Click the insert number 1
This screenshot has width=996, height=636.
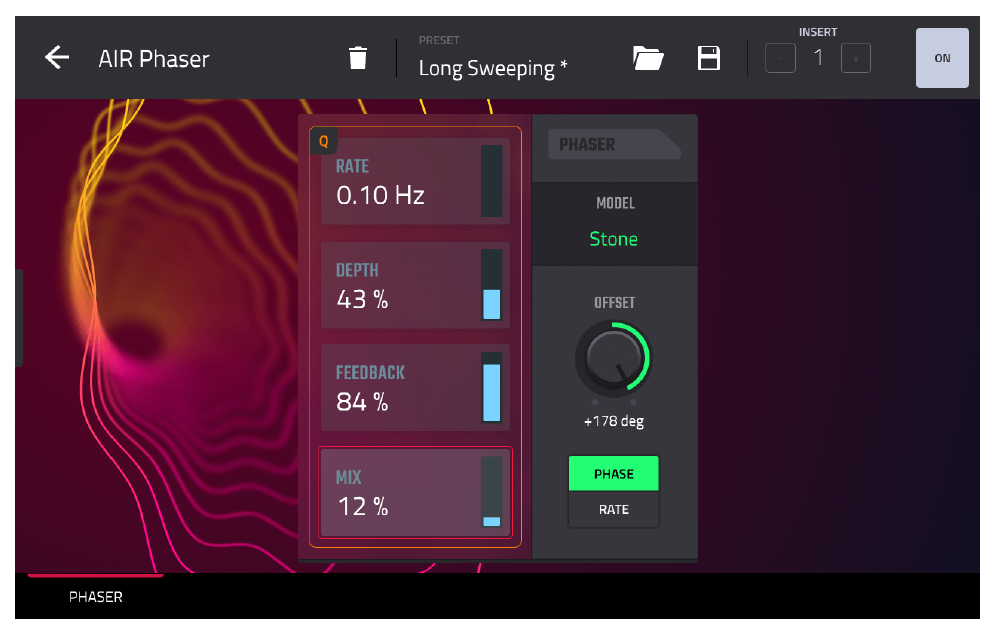pyautogui.click(x=818, y=58)
